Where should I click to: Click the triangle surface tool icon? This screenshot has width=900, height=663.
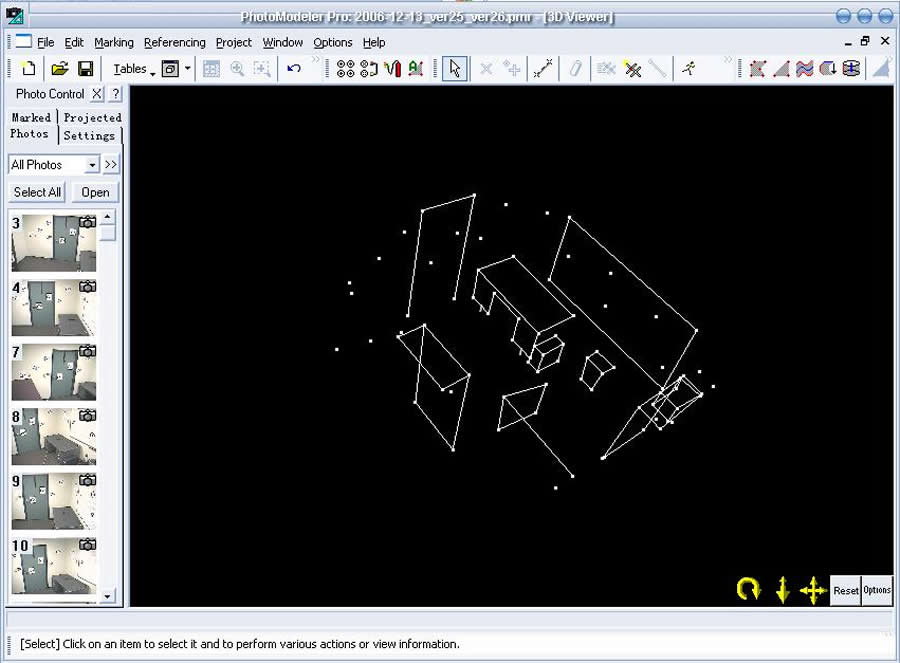[x=781, y=69]
